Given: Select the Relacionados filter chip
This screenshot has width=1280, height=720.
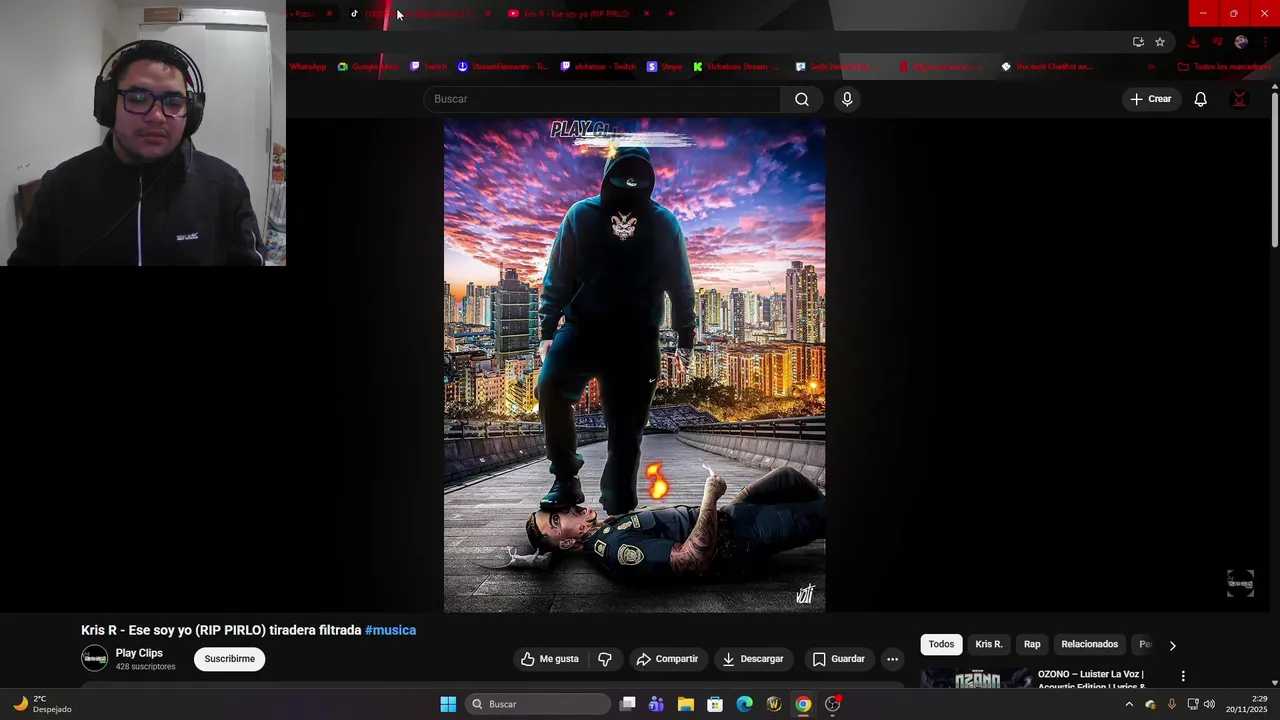Looking at the screenshot, I should [1089, 644].
